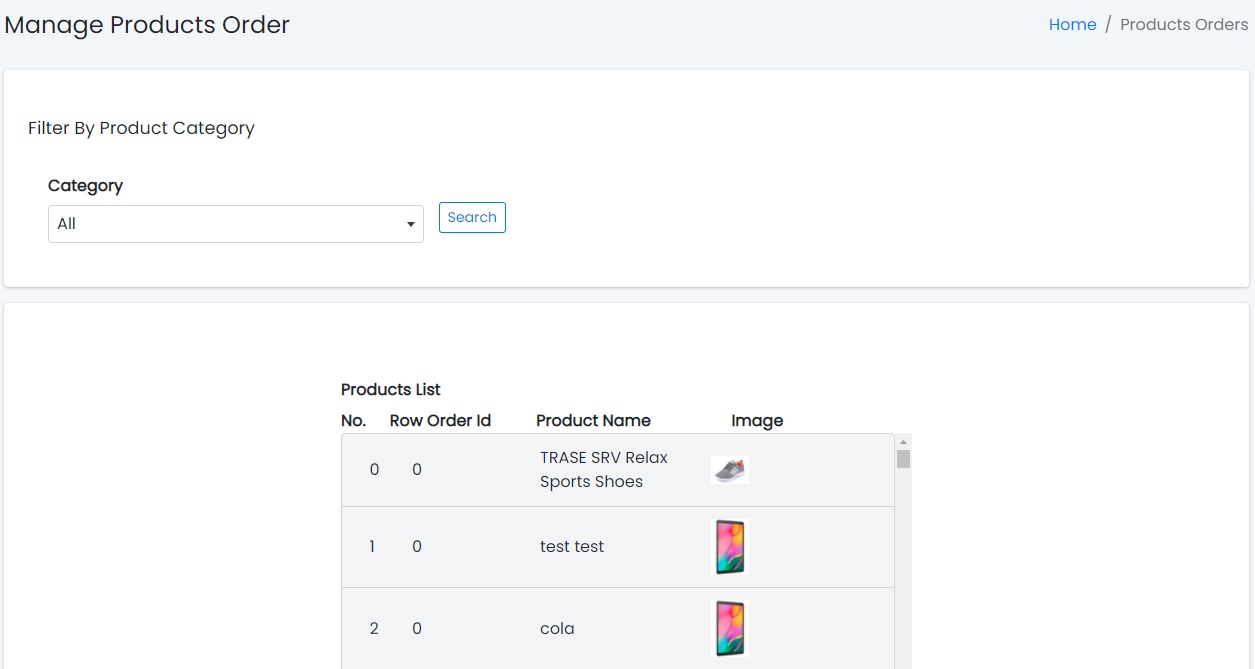Click the Image column header
The image size is (1255, 669).
click(x=757, y=421)
